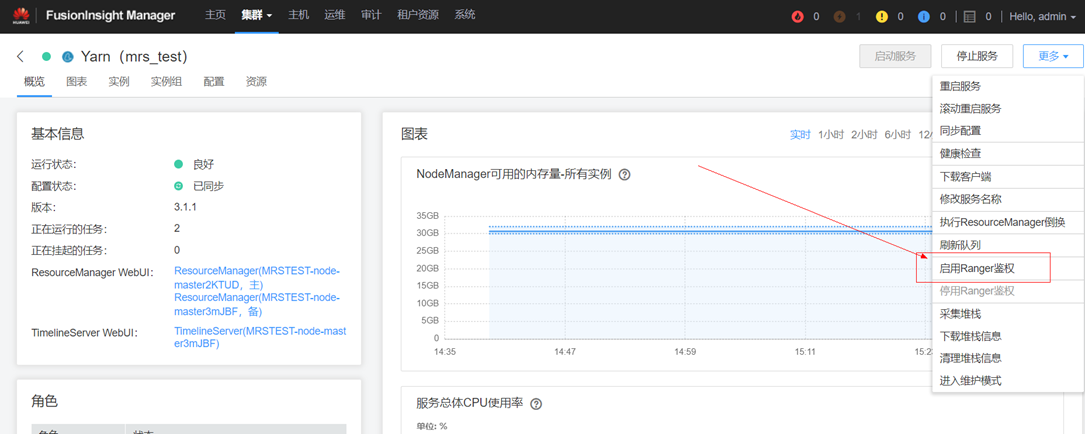1085x434 pixels.
Task: Click the synced configuration status icon
Action: pyautogui.click(x=179, y=186)
